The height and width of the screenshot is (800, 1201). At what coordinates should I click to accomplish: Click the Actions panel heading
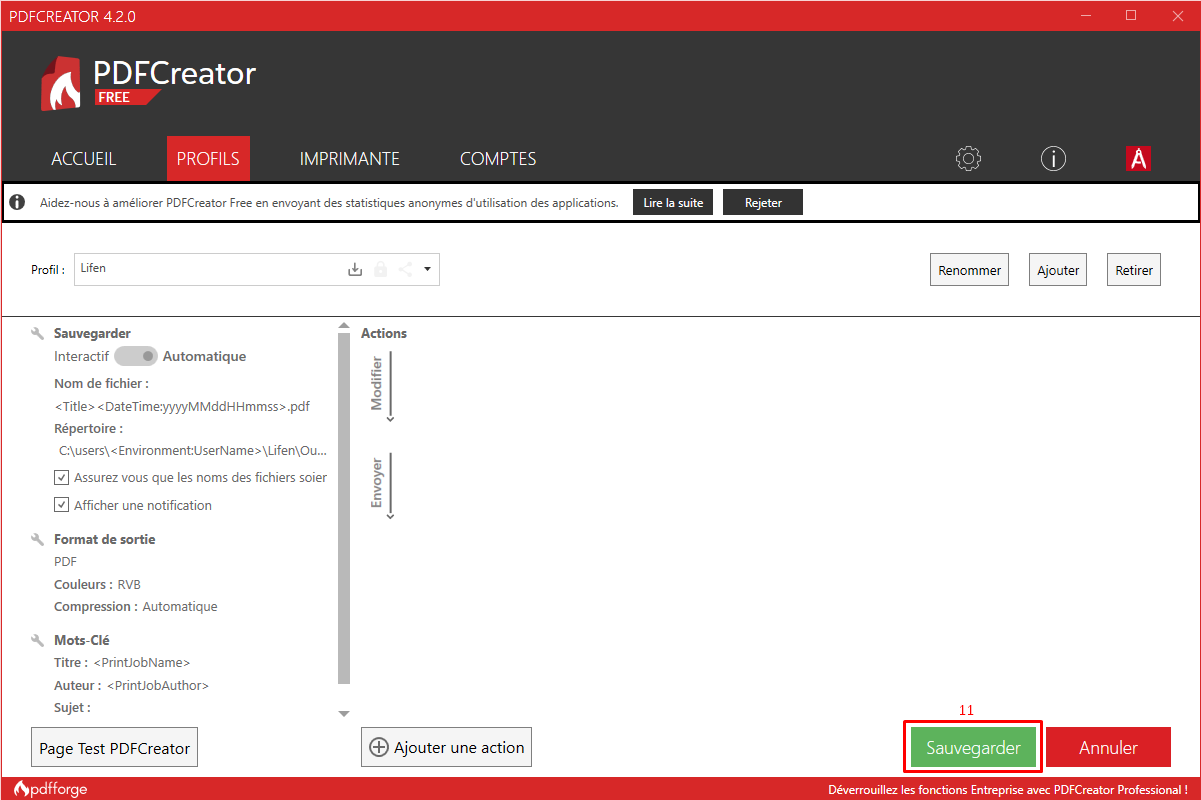pos(384,333)
